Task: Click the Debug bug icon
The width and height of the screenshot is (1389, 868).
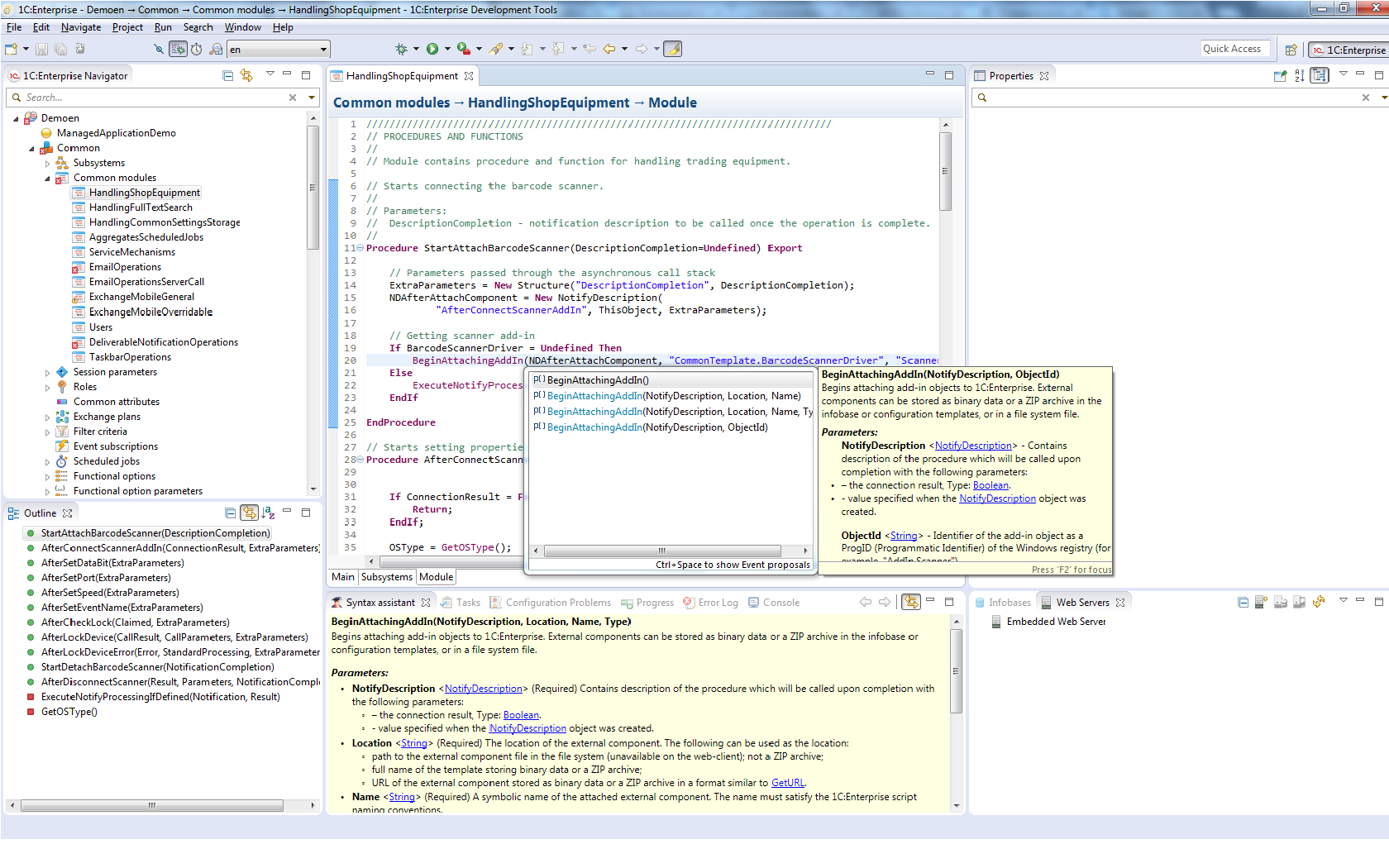Action: click(401, 49)
